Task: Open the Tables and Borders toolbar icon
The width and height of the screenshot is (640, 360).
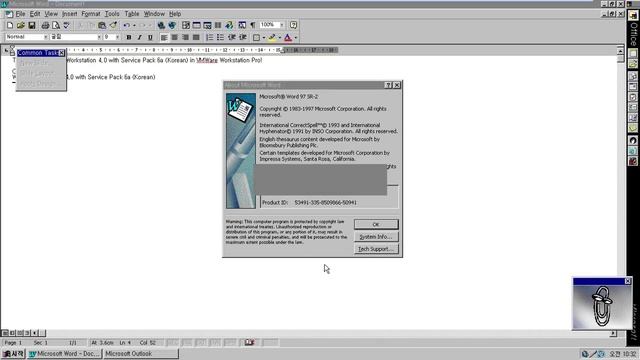Action: [x=186, y=25]
